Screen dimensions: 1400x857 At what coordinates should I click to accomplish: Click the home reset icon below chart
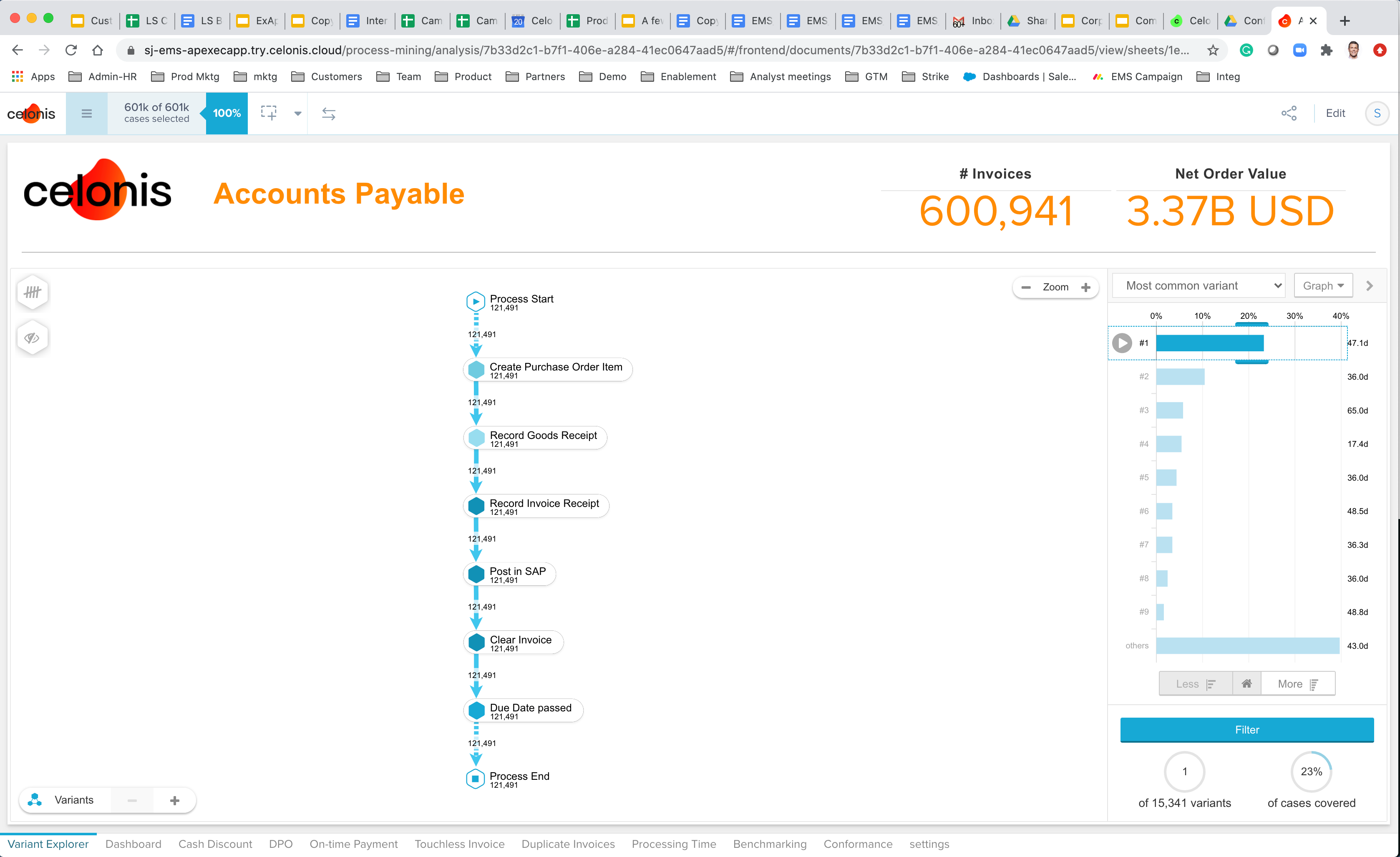tap(1246, 684)
